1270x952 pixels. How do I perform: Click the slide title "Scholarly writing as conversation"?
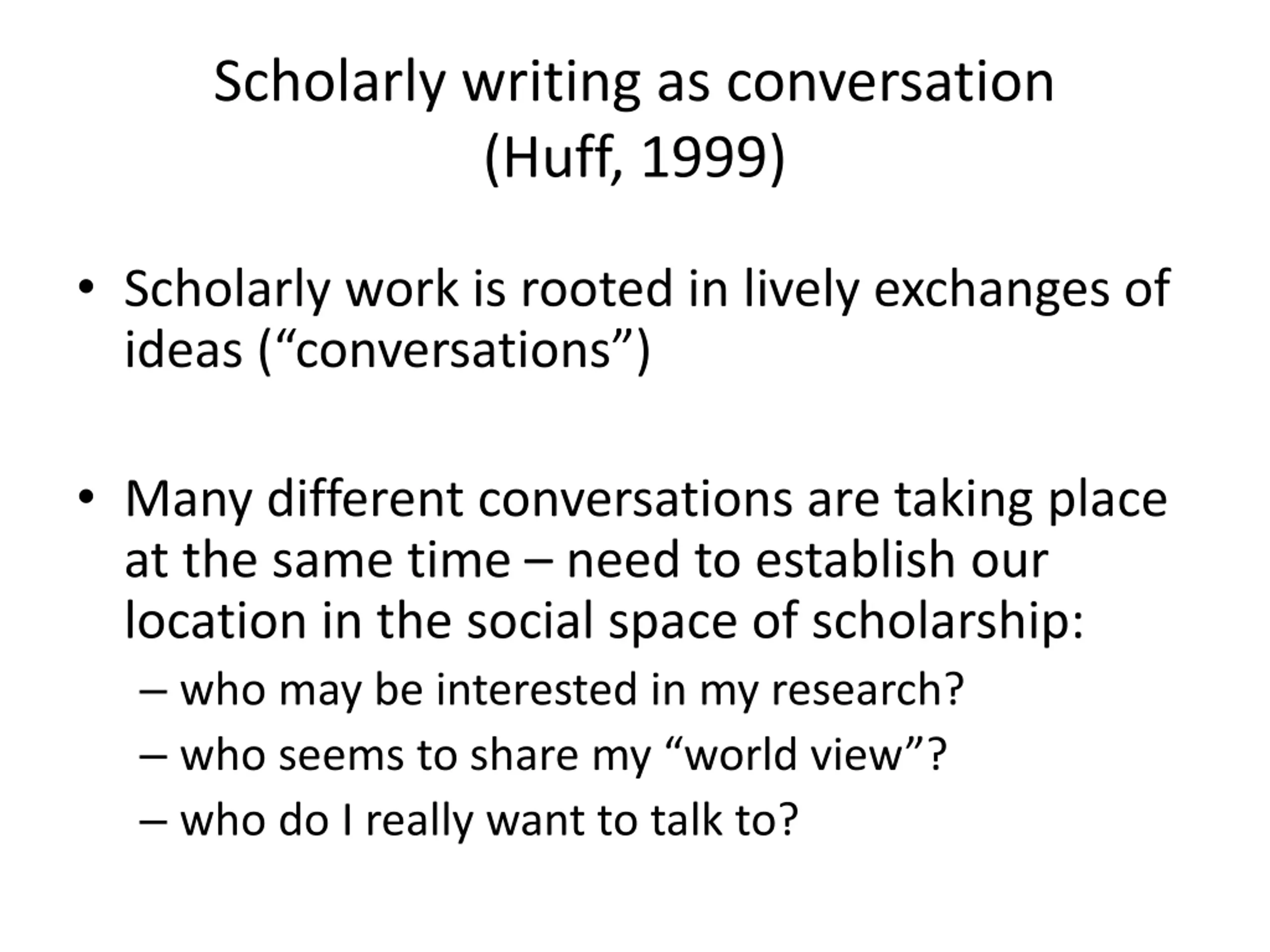634,83
